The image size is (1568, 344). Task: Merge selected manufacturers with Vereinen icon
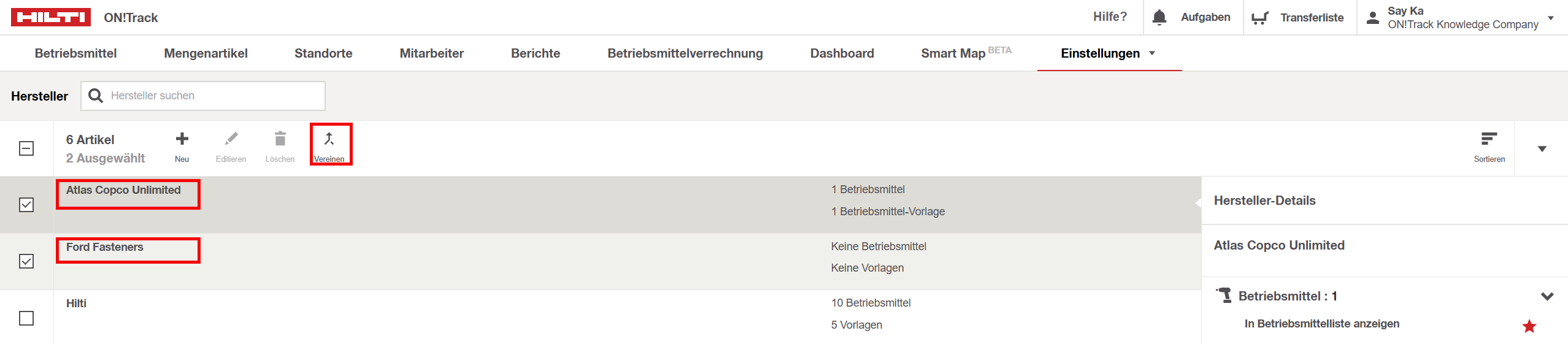coord(329,139)
